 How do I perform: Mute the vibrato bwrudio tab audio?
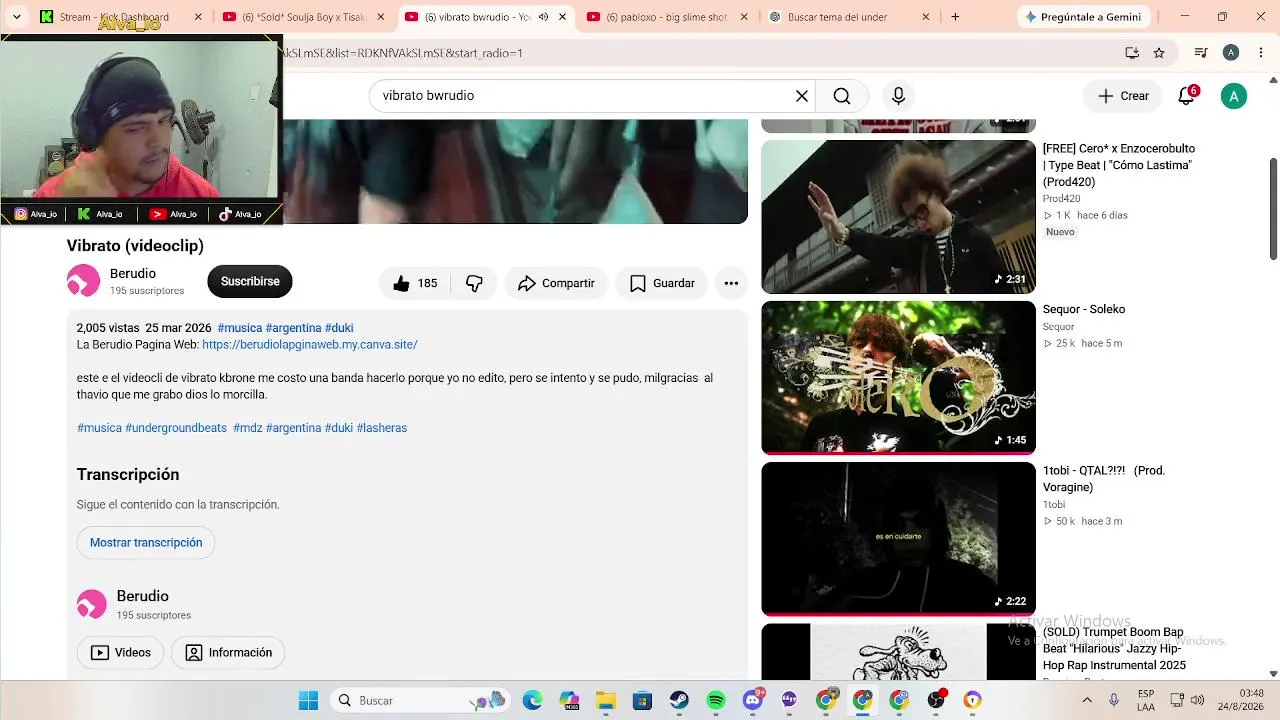pos(543,17)
